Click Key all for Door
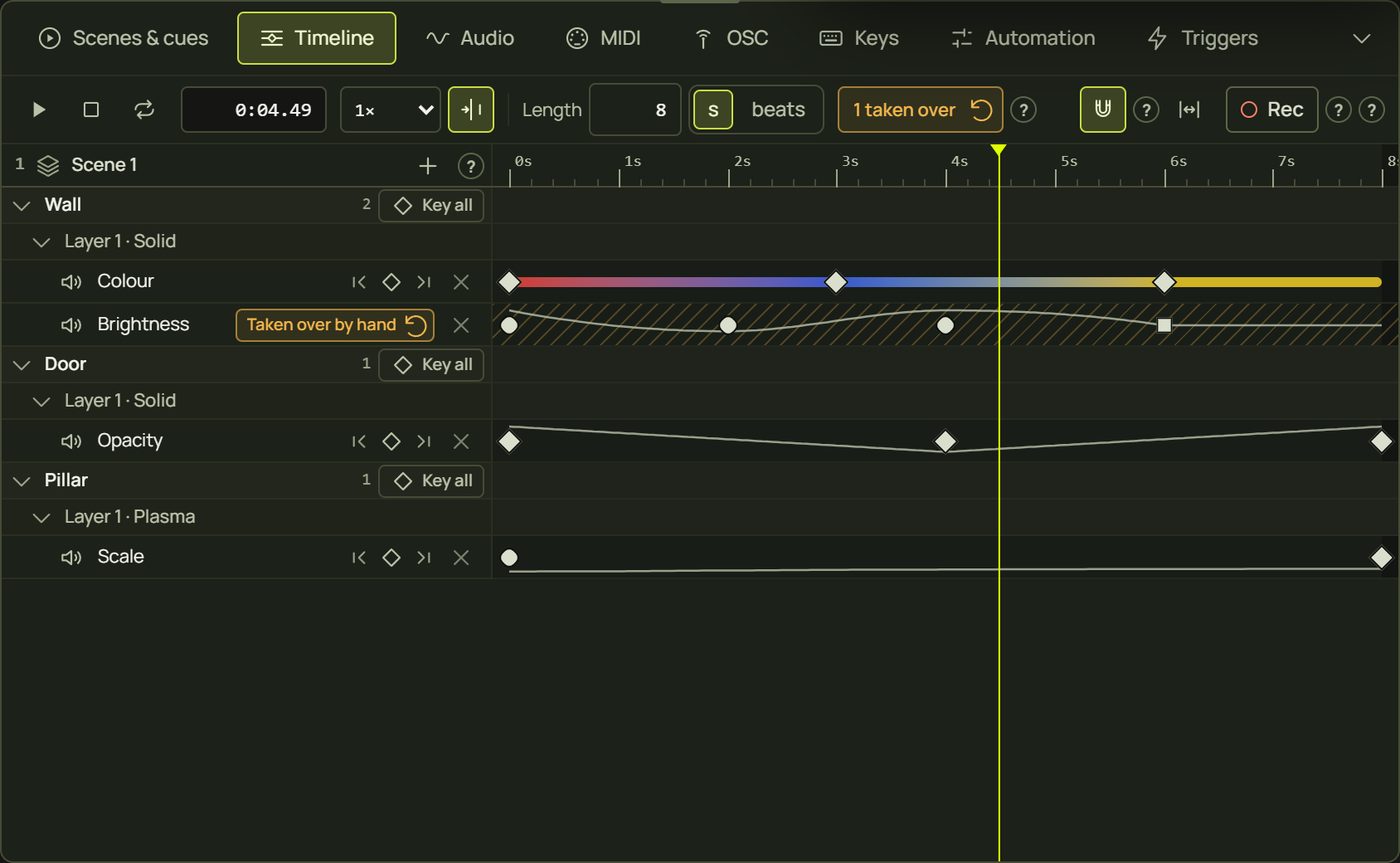The width and height of the screenshot is (1400, 863). (431, 364)
